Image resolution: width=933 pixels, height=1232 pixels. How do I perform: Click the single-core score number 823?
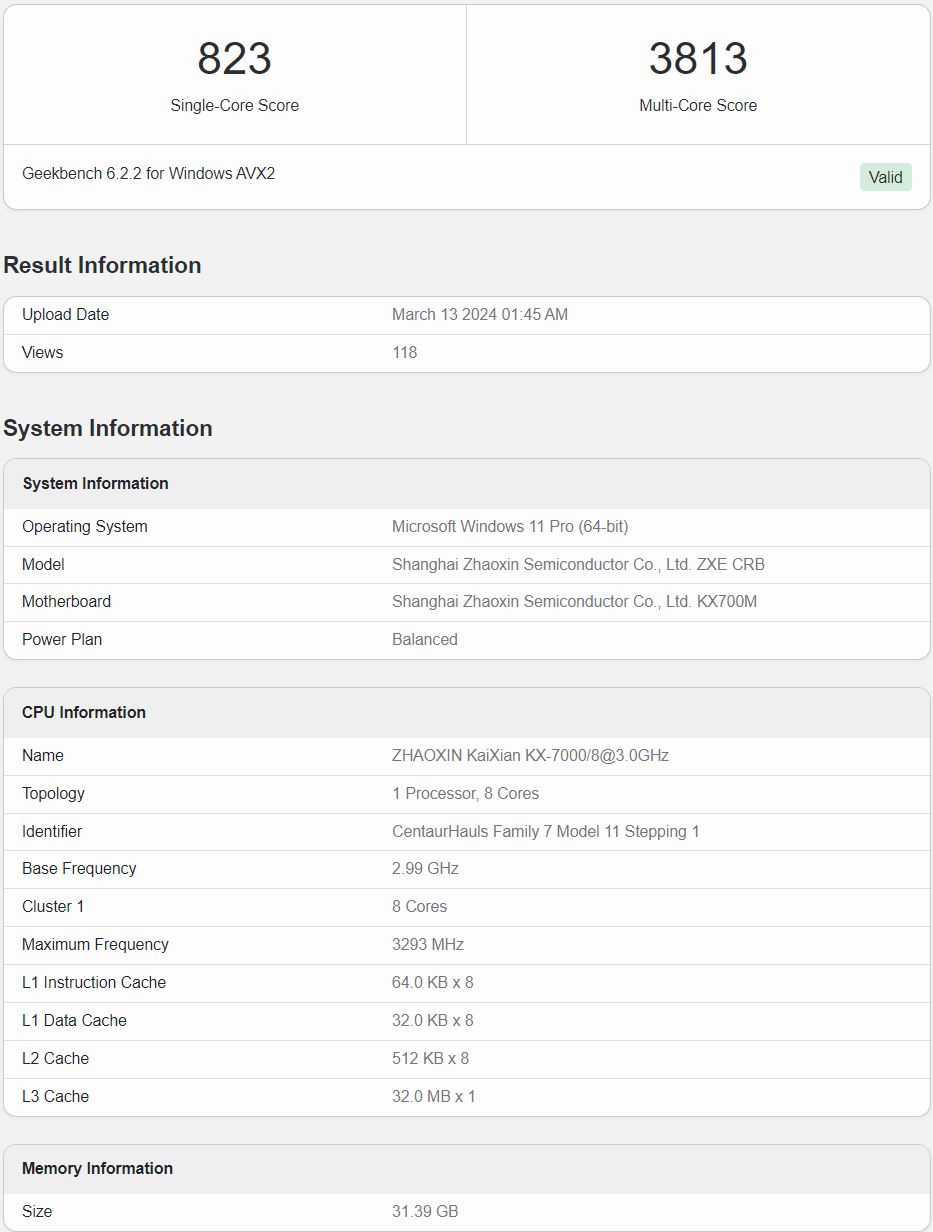[234, 59]
